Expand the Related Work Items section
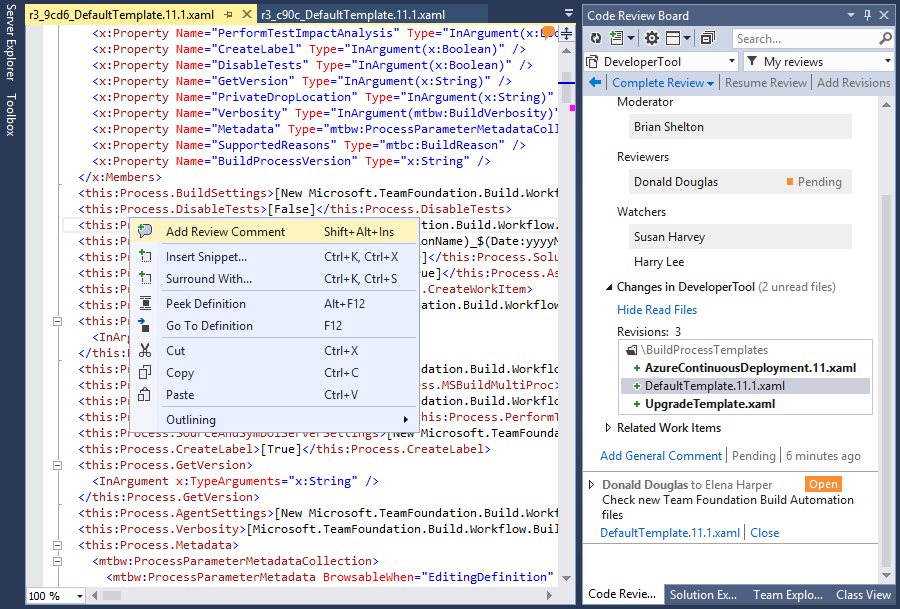 tap(610, 428)
